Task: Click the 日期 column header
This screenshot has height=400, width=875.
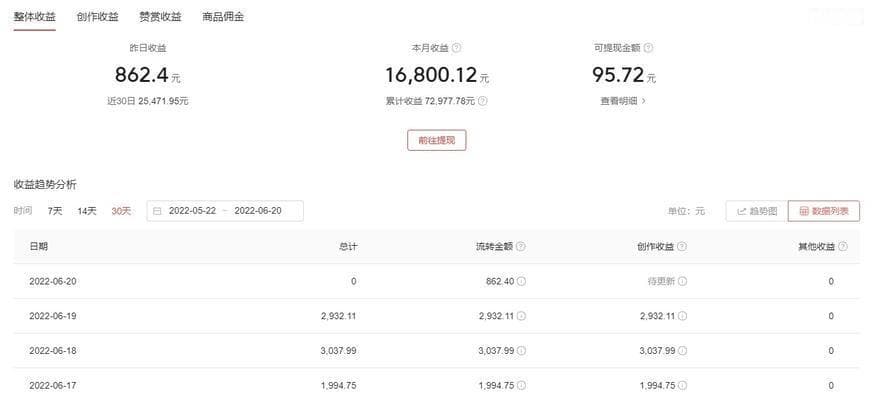Action: point(39,247)
